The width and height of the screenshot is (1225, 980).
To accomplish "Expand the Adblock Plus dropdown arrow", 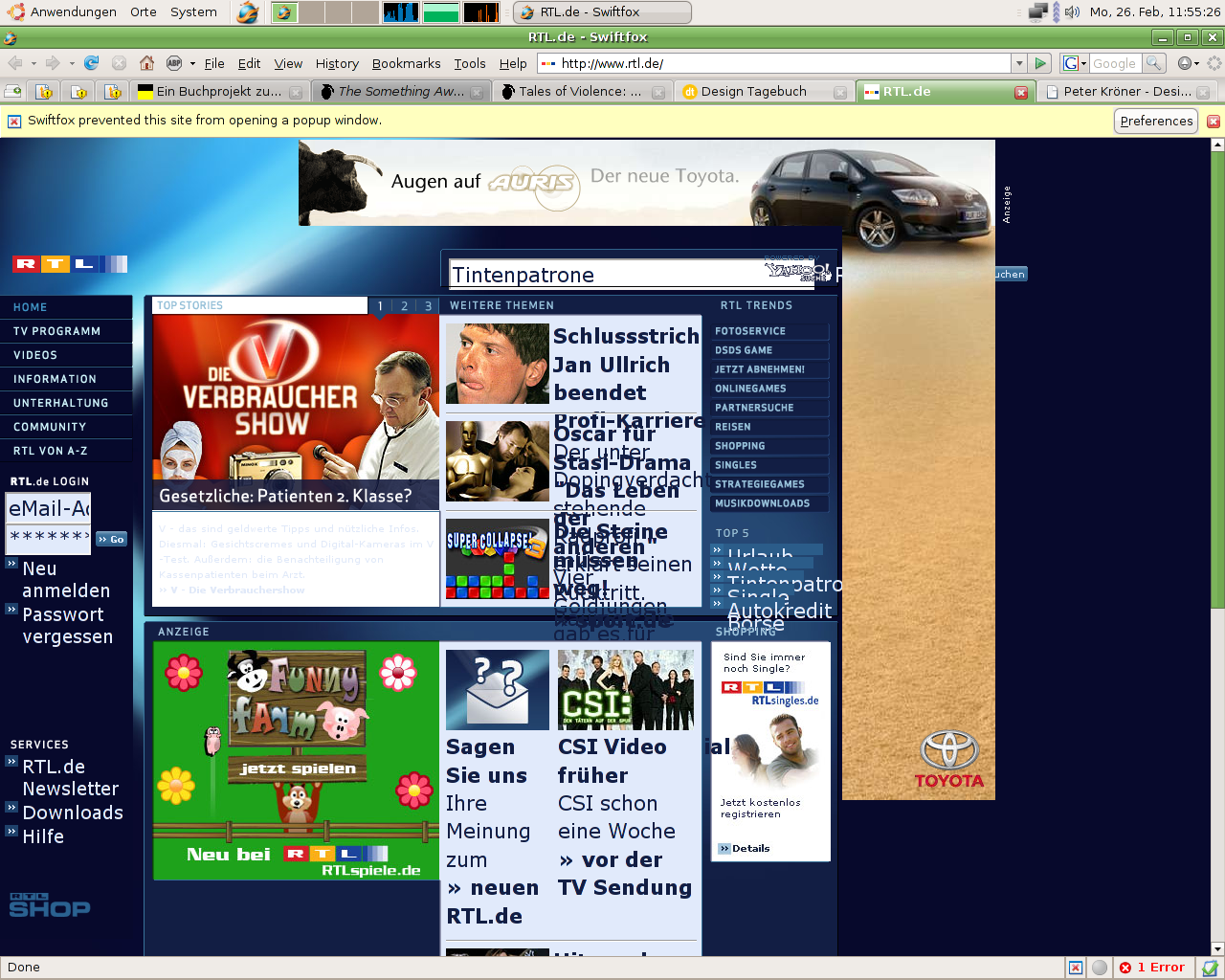I will 192,64.
